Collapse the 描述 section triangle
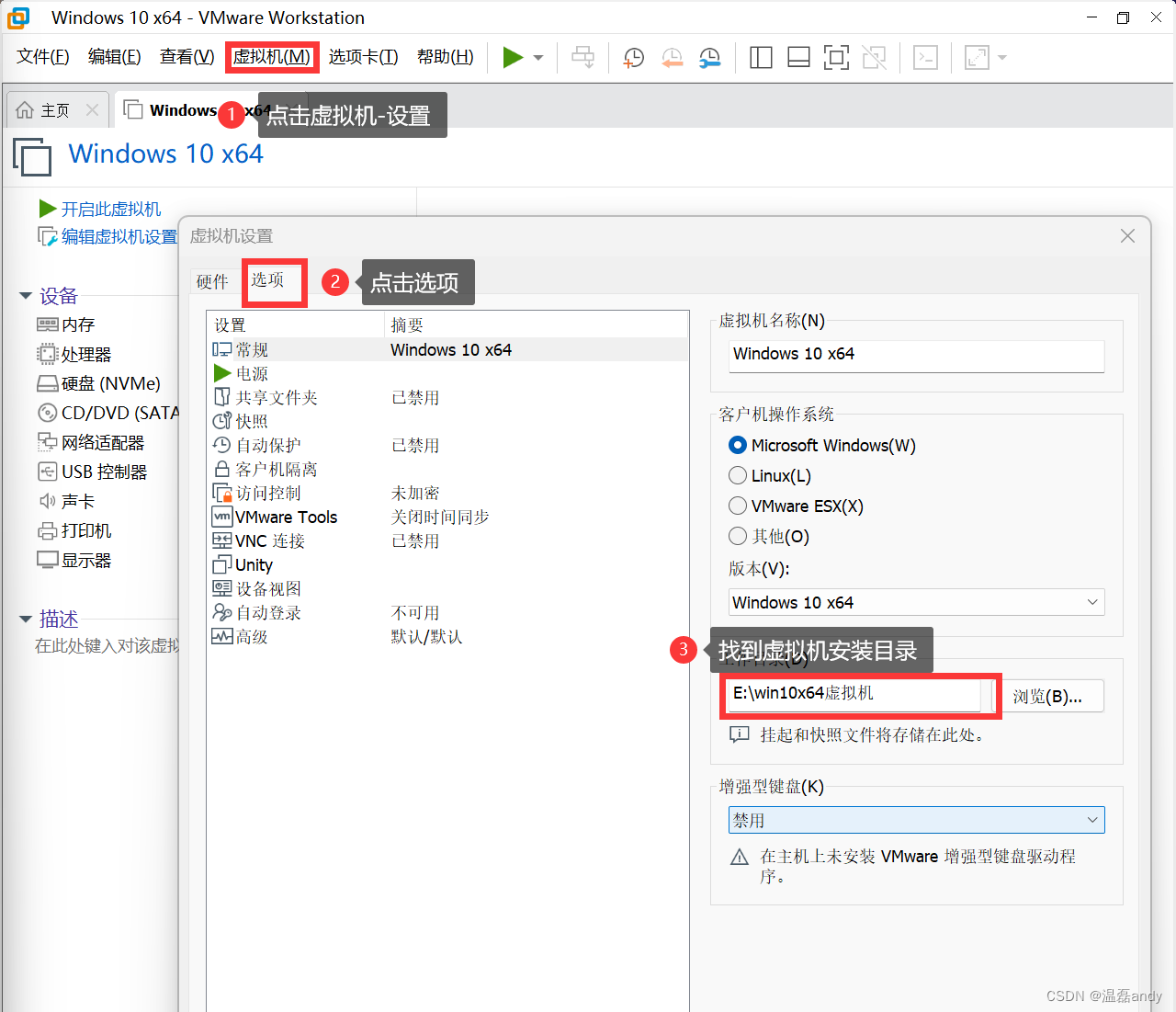The width and height of the screenshot is (1176, 1012). coord(26,620)
